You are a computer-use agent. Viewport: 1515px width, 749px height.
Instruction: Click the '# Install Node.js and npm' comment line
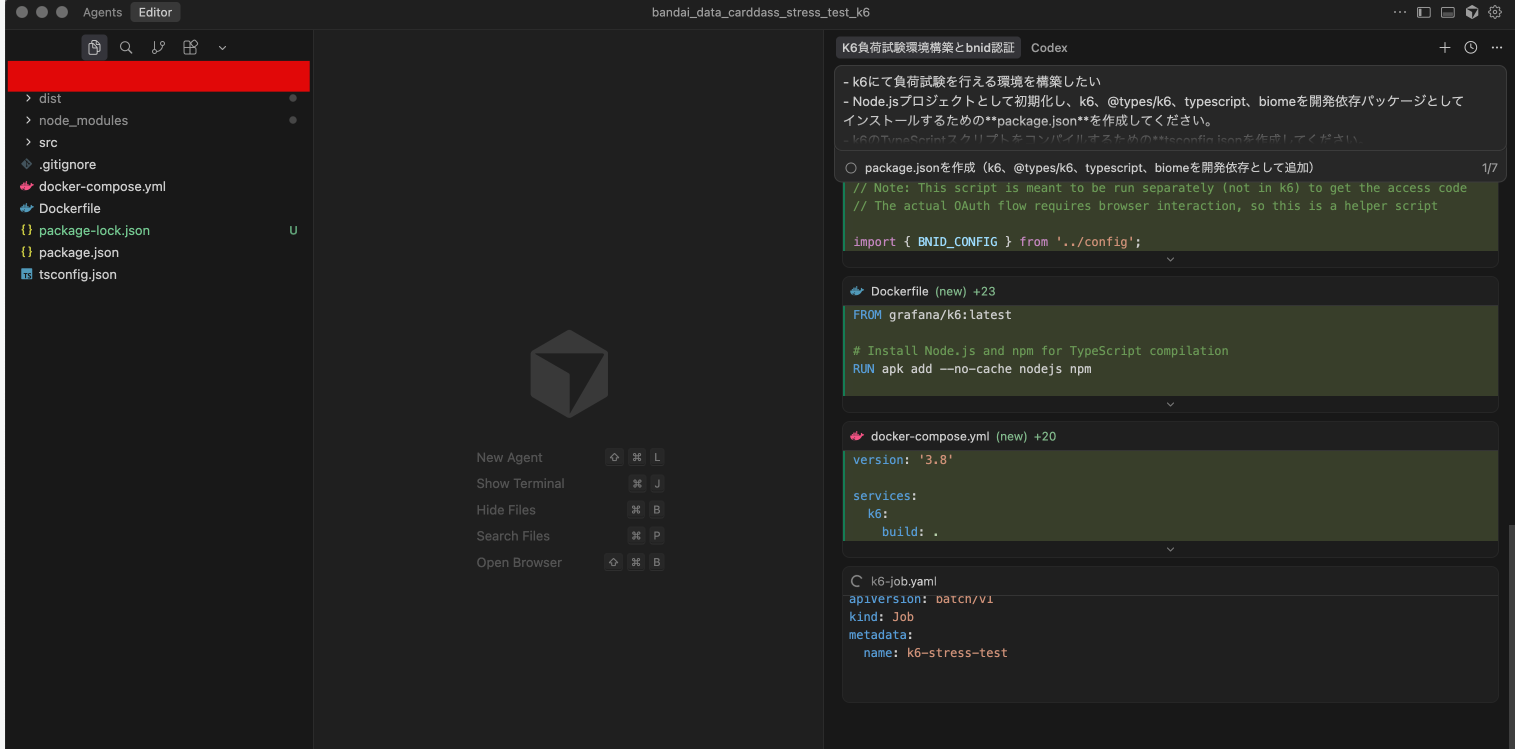tap(1041, 350)
